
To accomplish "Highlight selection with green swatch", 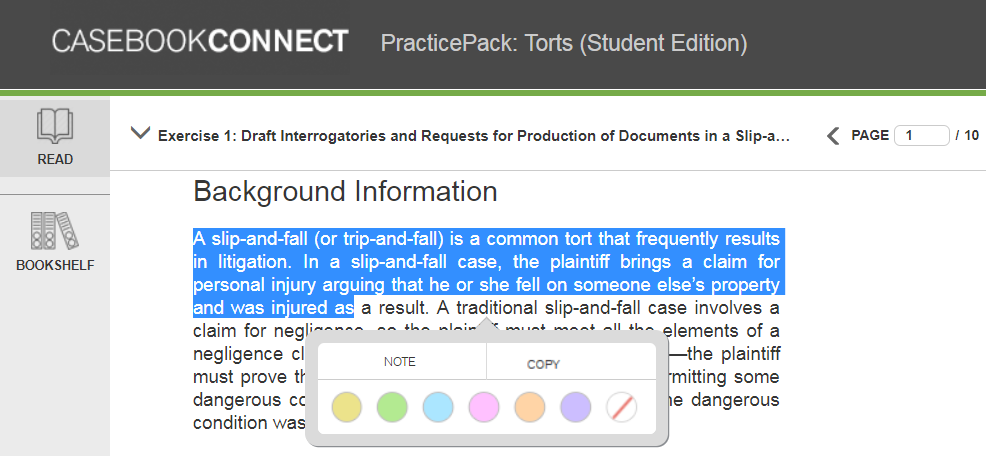I will 392,407.
